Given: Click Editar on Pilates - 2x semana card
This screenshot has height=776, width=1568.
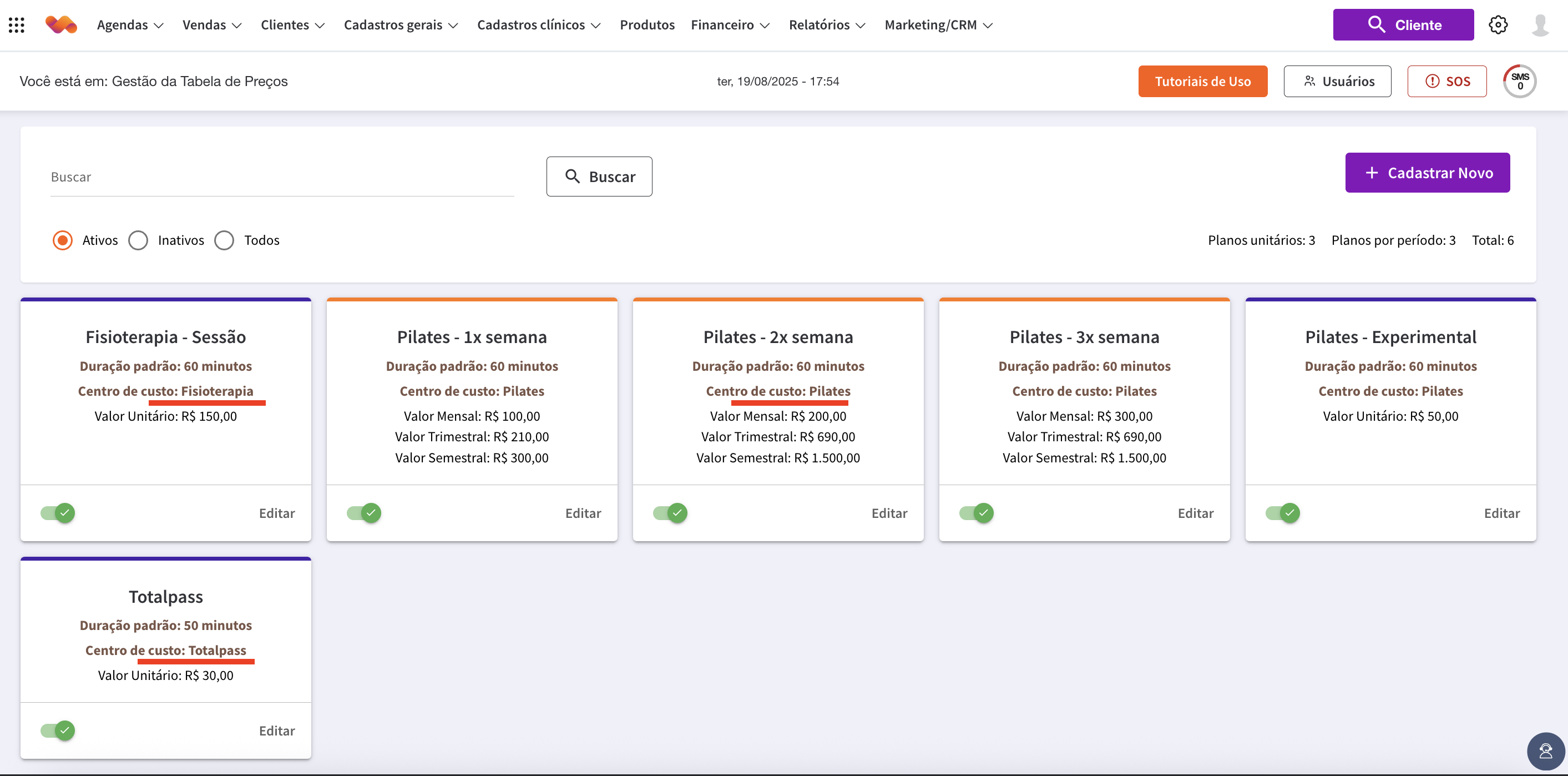Looking at the screenshot, I should pyautogui.click(x=889, y=513).
